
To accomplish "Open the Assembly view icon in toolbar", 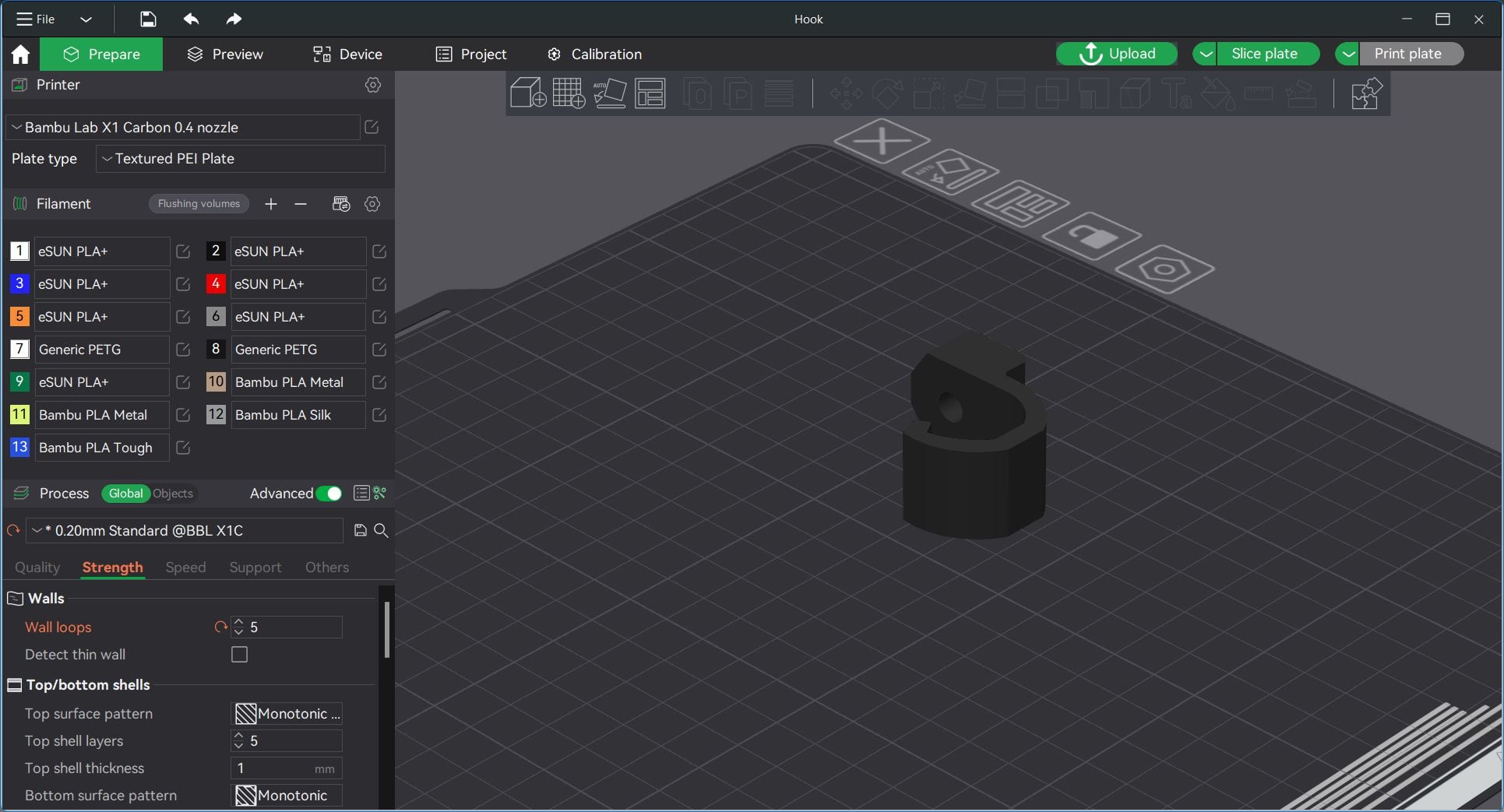I will 1366,93.
